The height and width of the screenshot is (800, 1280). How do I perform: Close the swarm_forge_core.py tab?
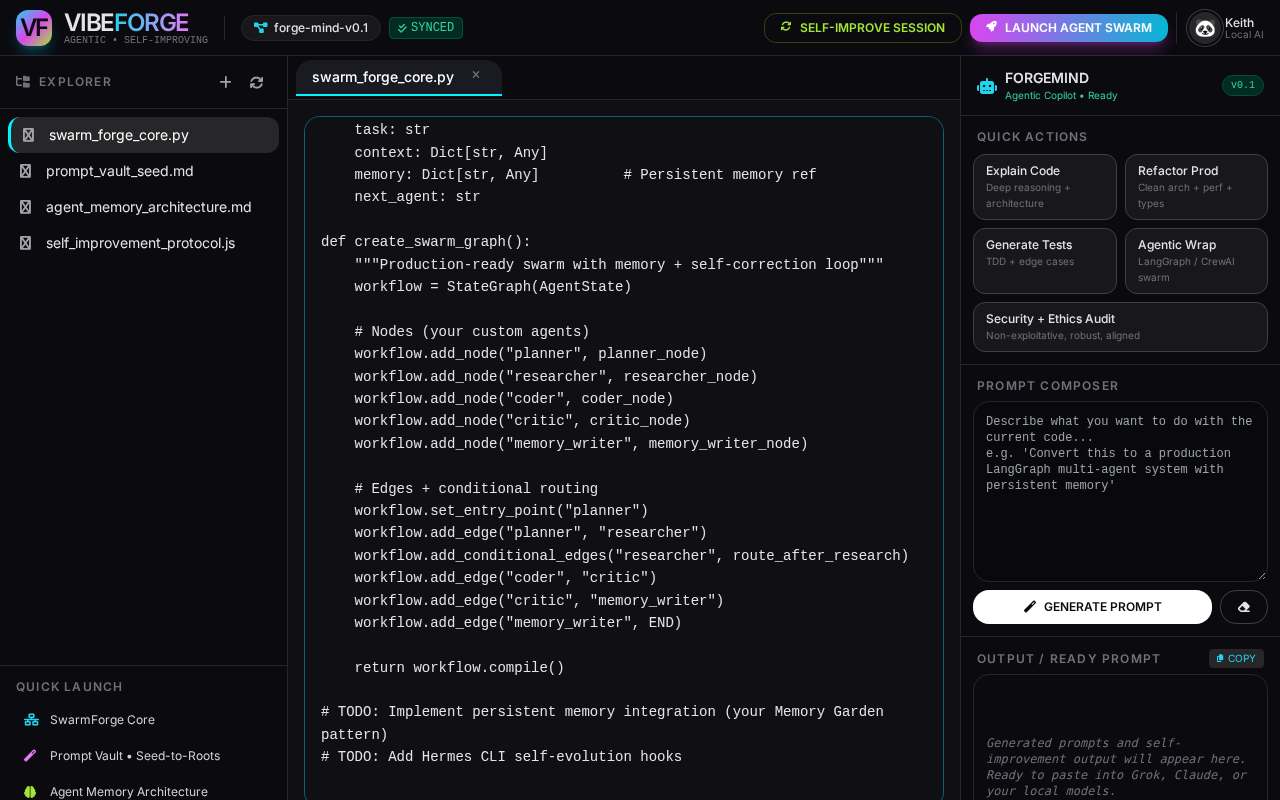pos(476,75)
